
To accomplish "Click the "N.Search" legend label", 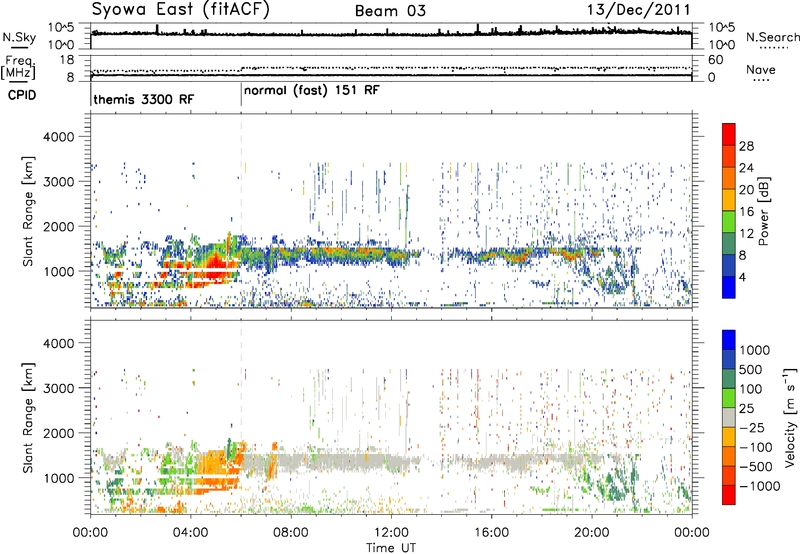I will [772, 37].
